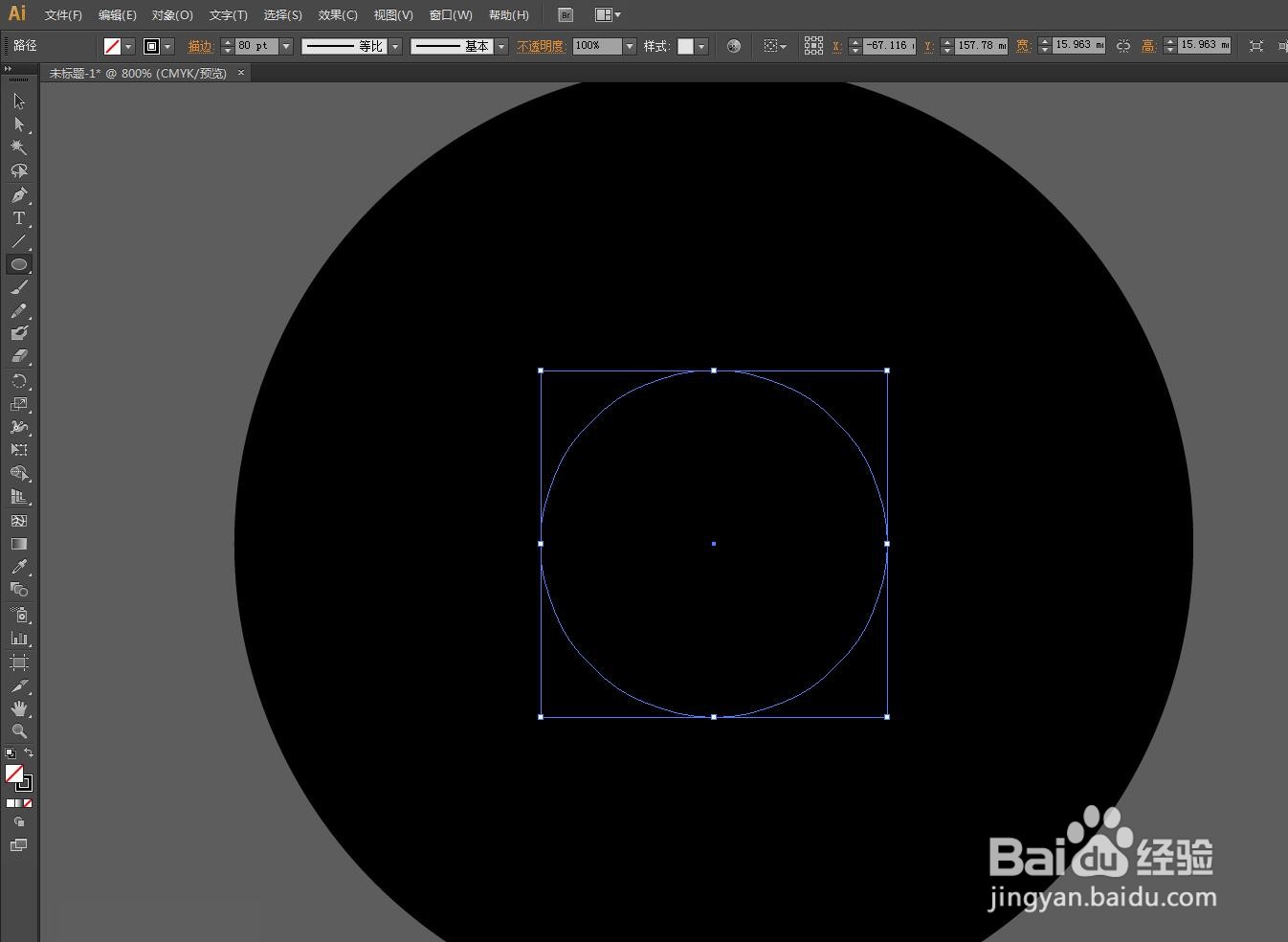The height and width of the screenshot is (942, 1288).
Task: Select the Pen tool
Action: click(x=19, y=195)
